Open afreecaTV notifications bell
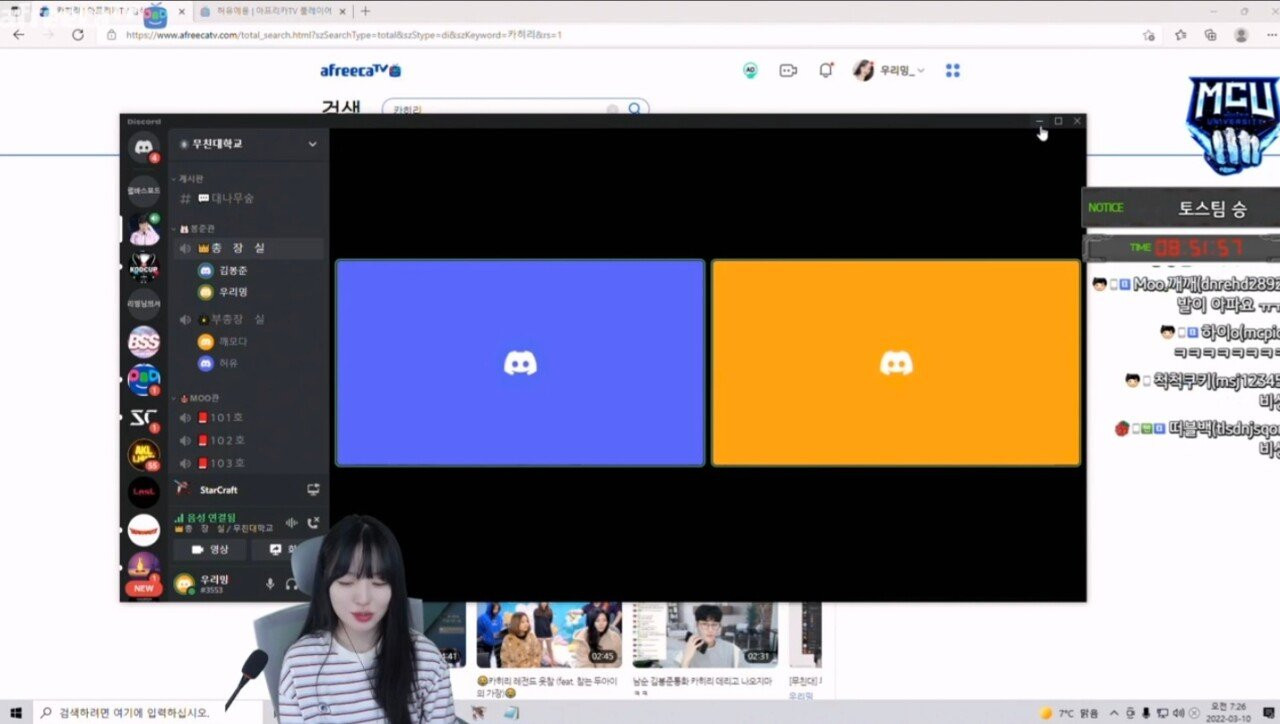 click(x=826, y=70)
